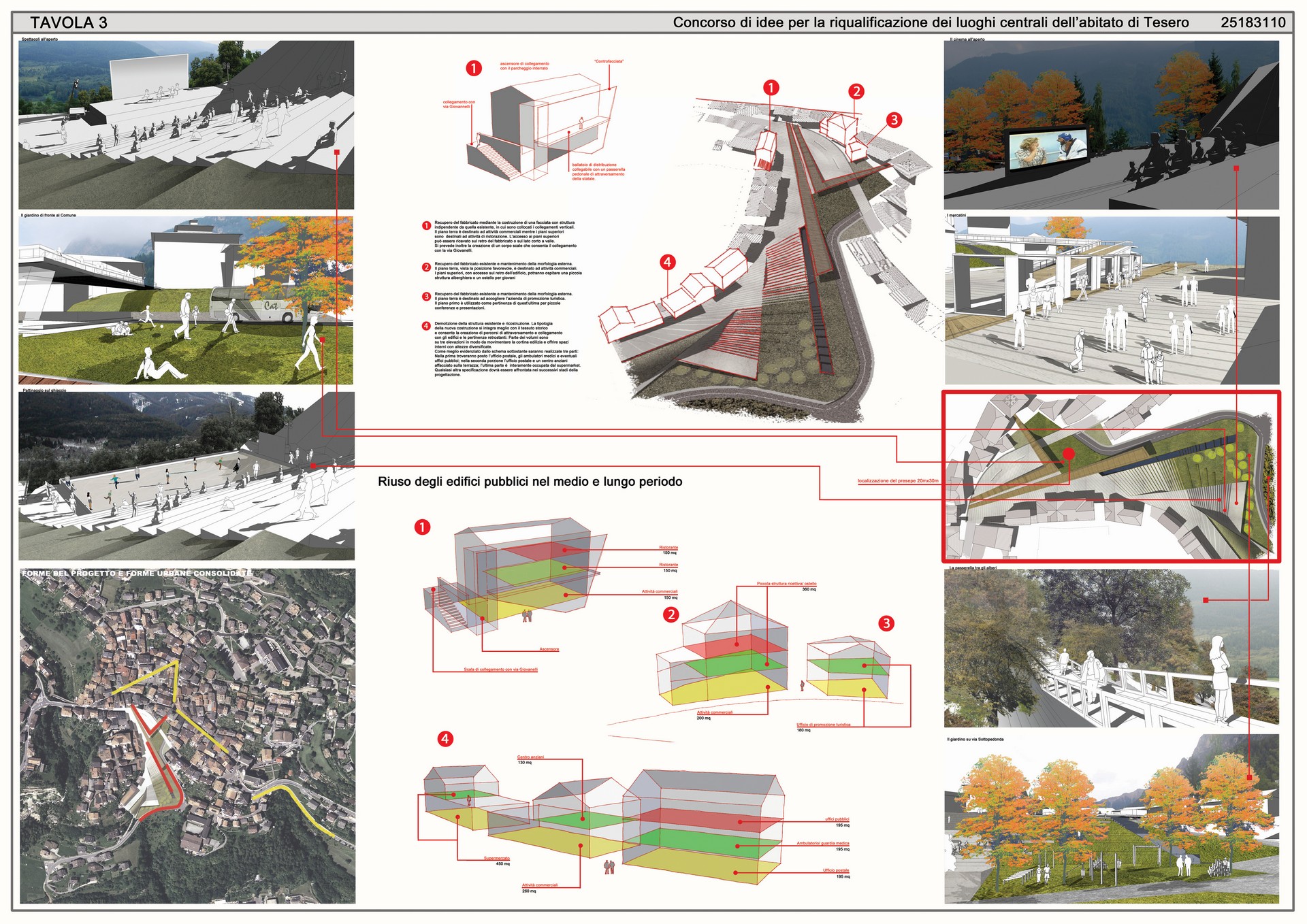
Task: Open the La passerella tra gli alberi image
Action: (x=1111, y=648)
